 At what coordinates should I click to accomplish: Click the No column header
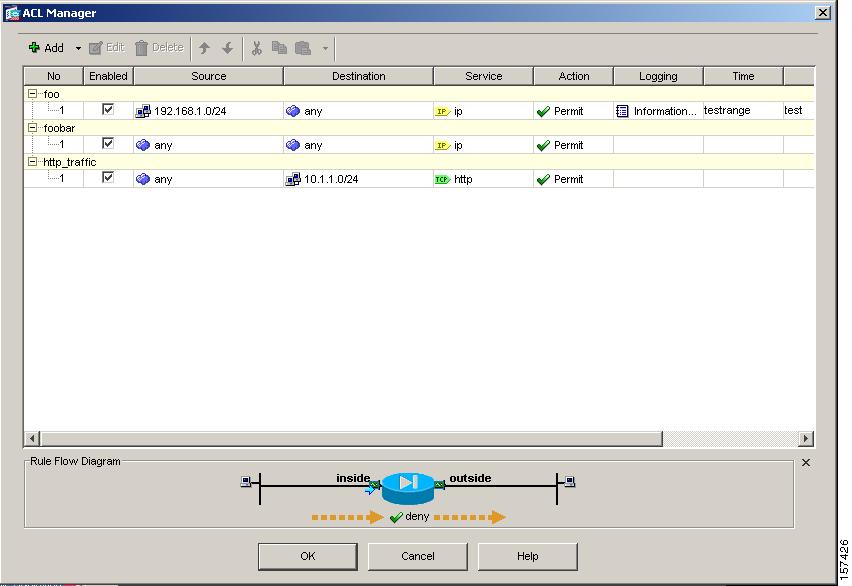click(54, 76)
